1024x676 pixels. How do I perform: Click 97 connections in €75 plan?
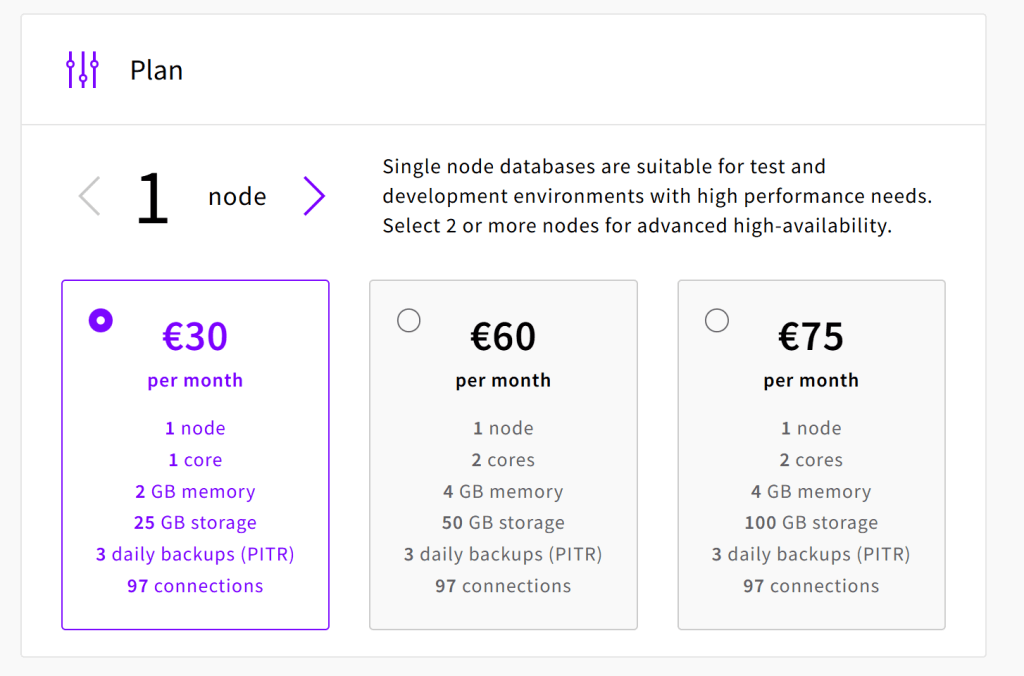click(811, 586)
